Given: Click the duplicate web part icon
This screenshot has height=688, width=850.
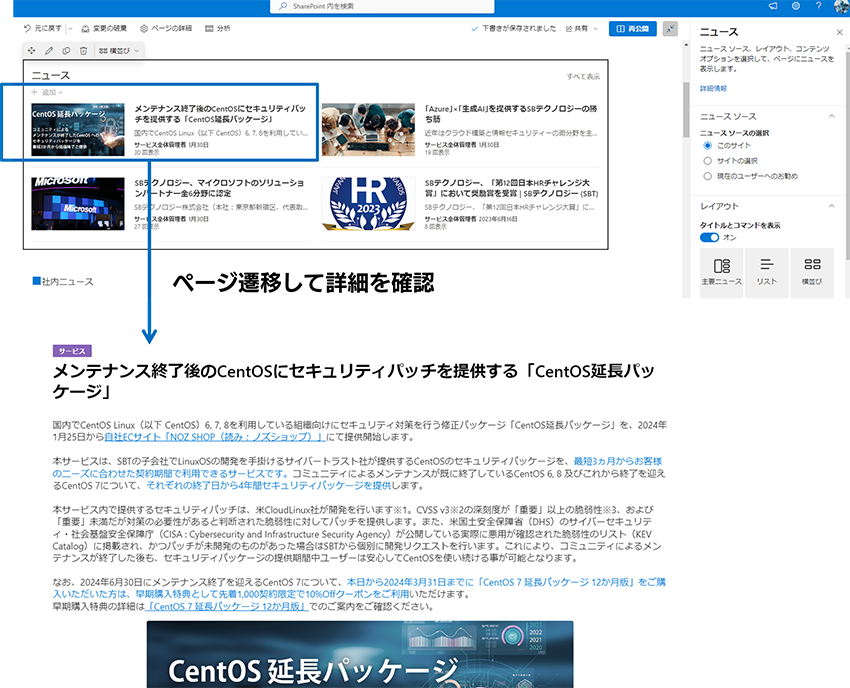Looking at the screenshot, I should click(66, 50).
